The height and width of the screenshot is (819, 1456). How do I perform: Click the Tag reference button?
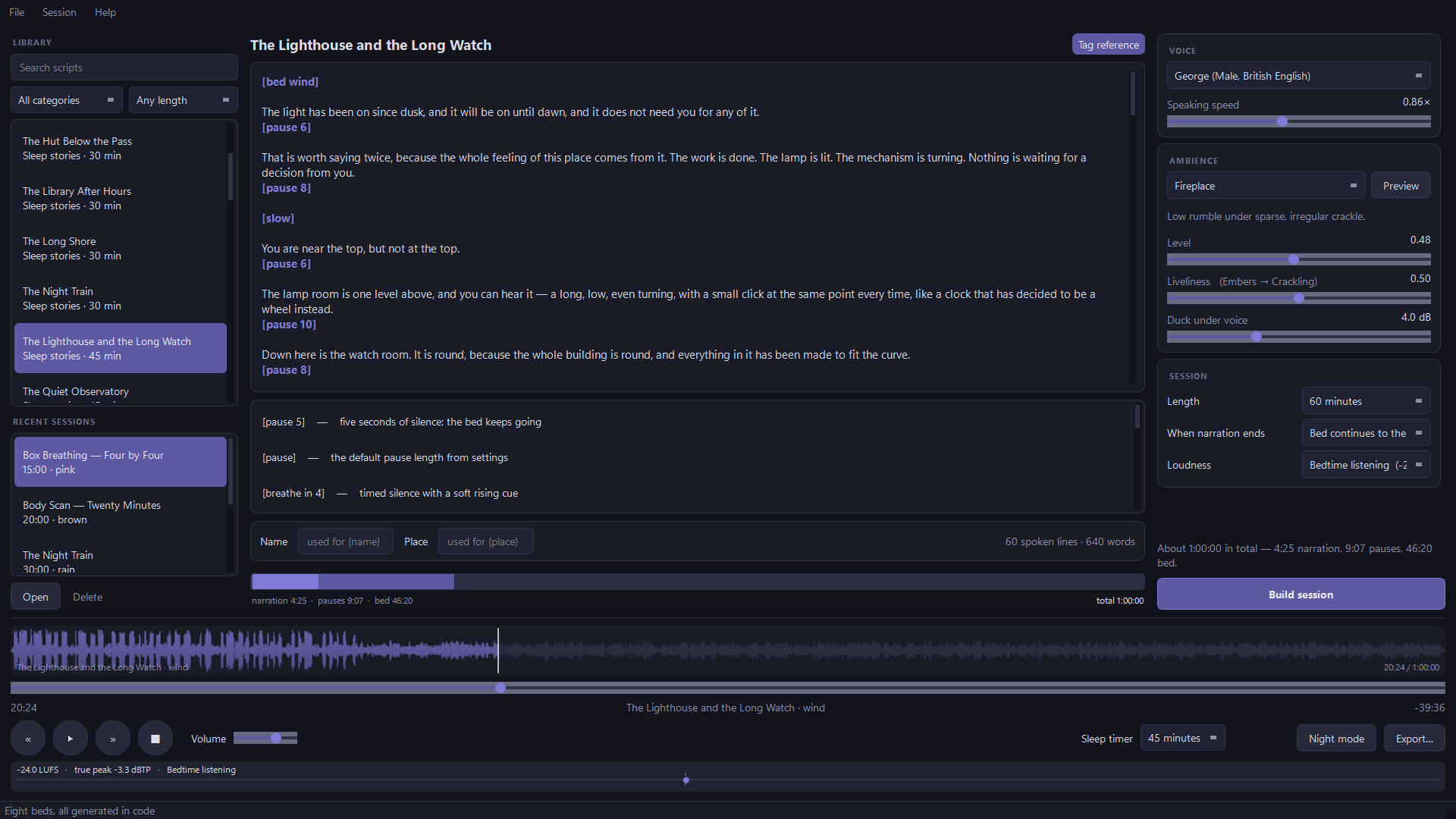click(1108, 45)
